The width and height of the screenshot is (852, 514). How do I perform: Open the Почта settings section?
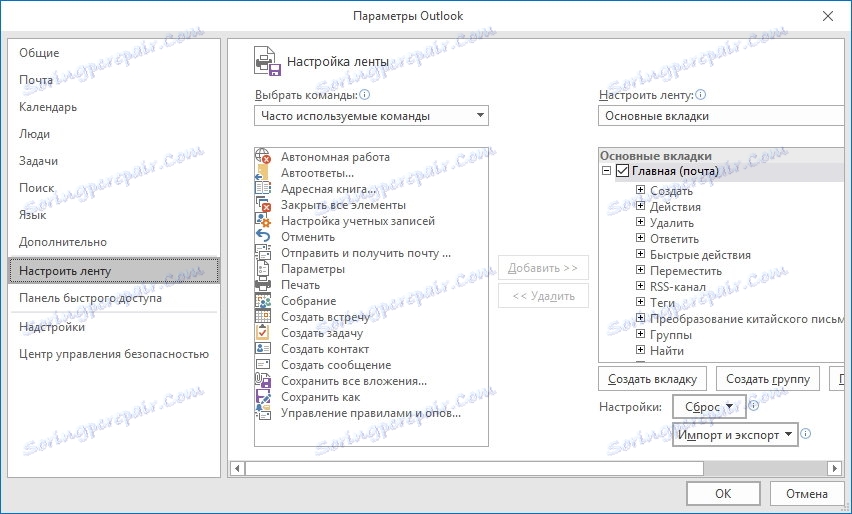pos(36,80)
